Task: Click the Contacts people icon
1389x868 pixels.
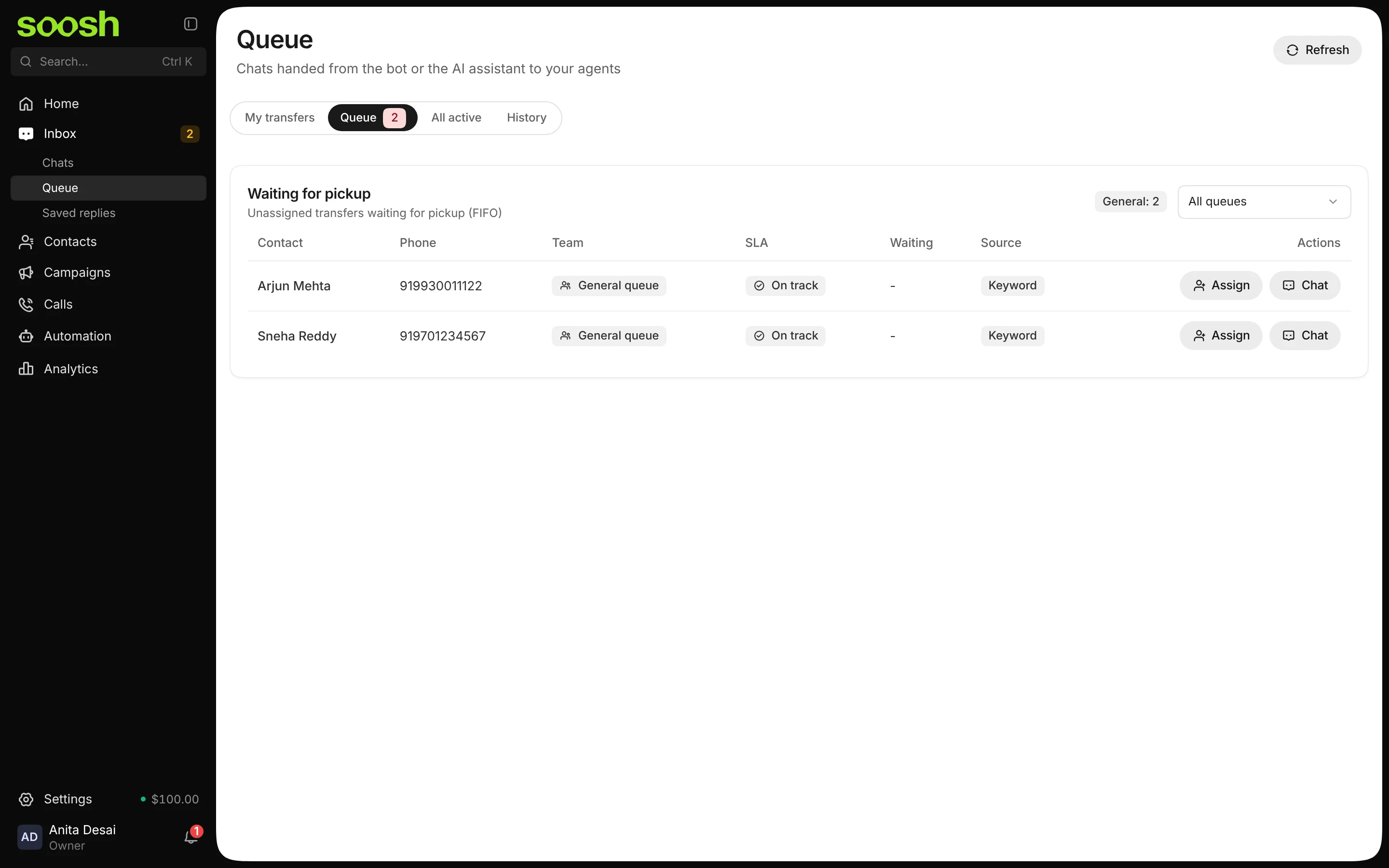Action: (26, 242)
